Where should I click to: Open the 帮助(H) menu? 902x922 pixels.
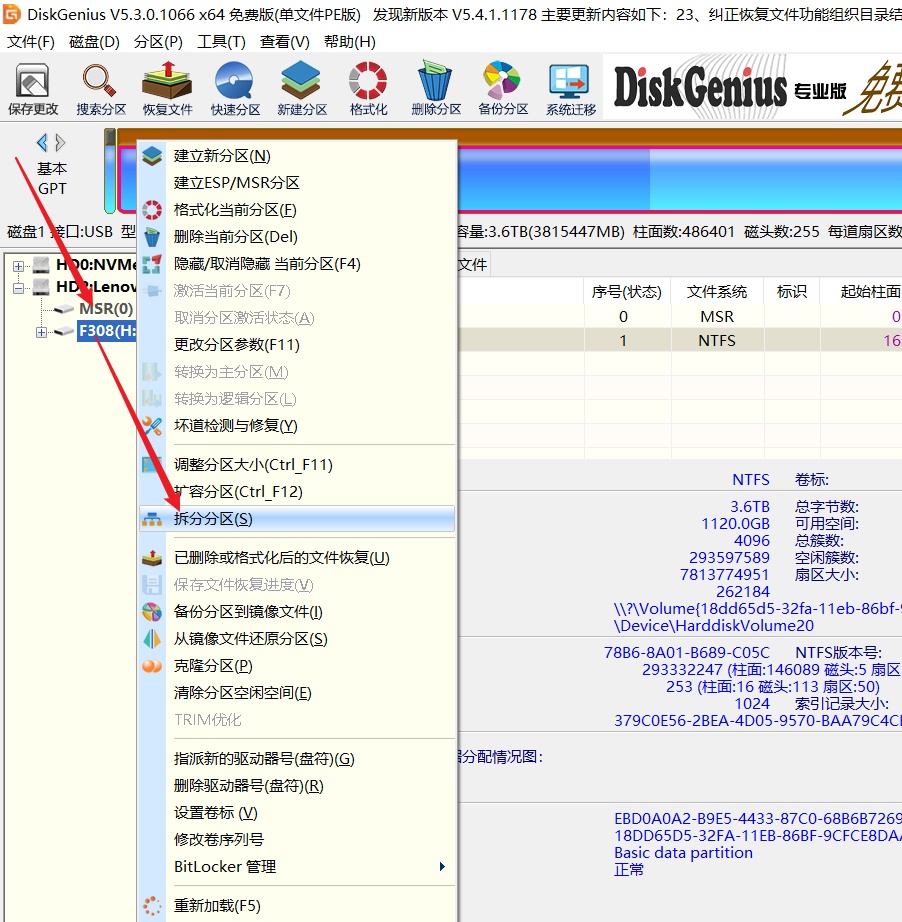[x=350, y=42]
